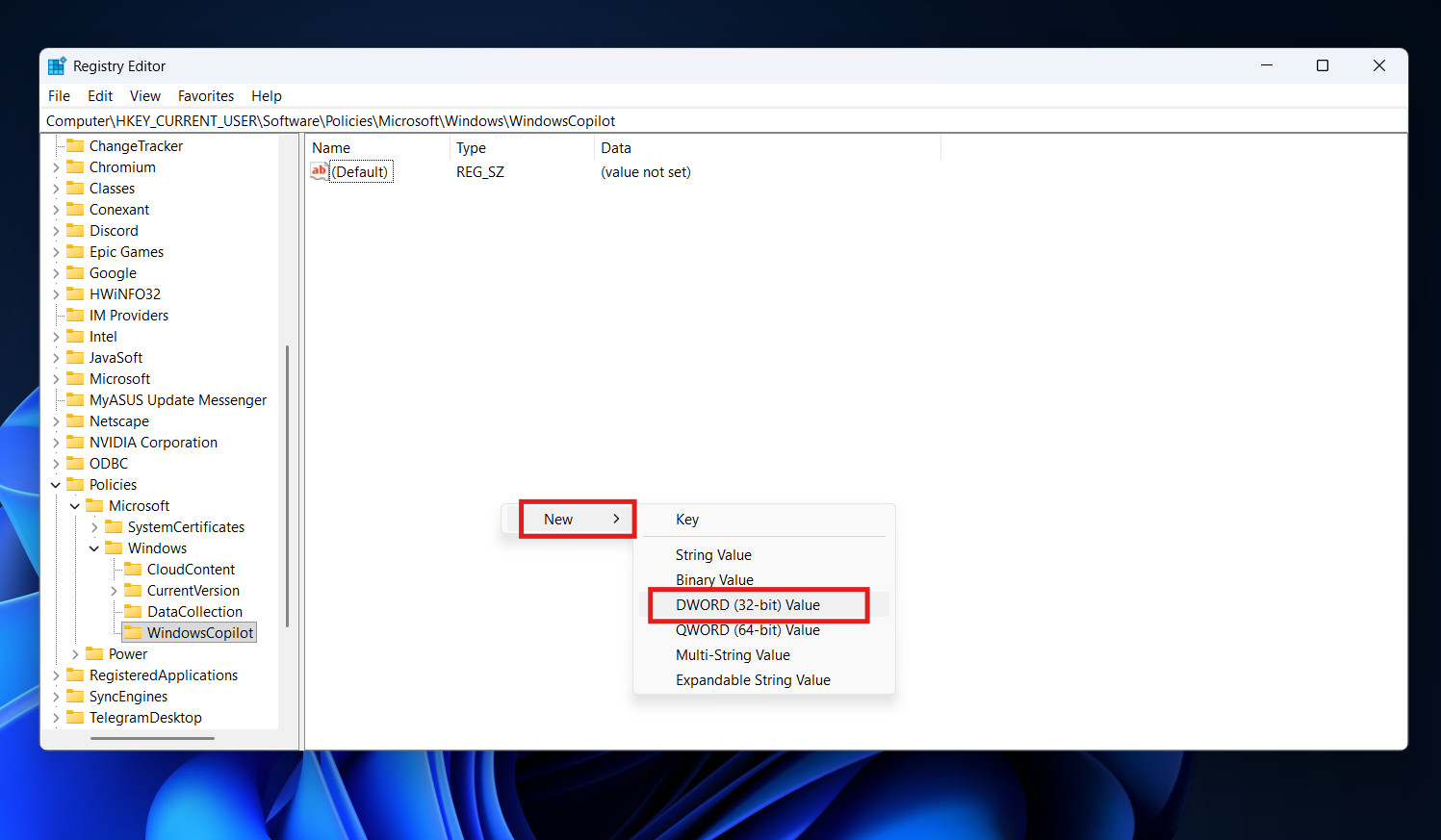Click the TelegramDesktop folder icon

click(x=75, y=718)
